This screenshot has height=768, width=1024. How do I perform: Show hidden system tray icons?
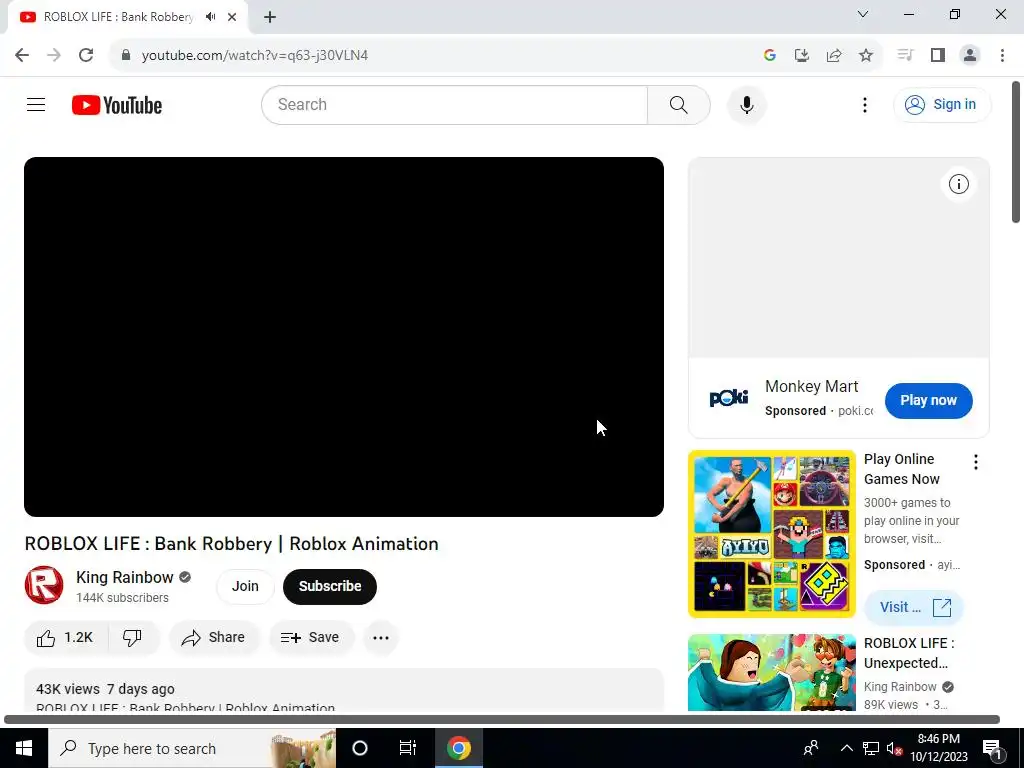(846, 748)
